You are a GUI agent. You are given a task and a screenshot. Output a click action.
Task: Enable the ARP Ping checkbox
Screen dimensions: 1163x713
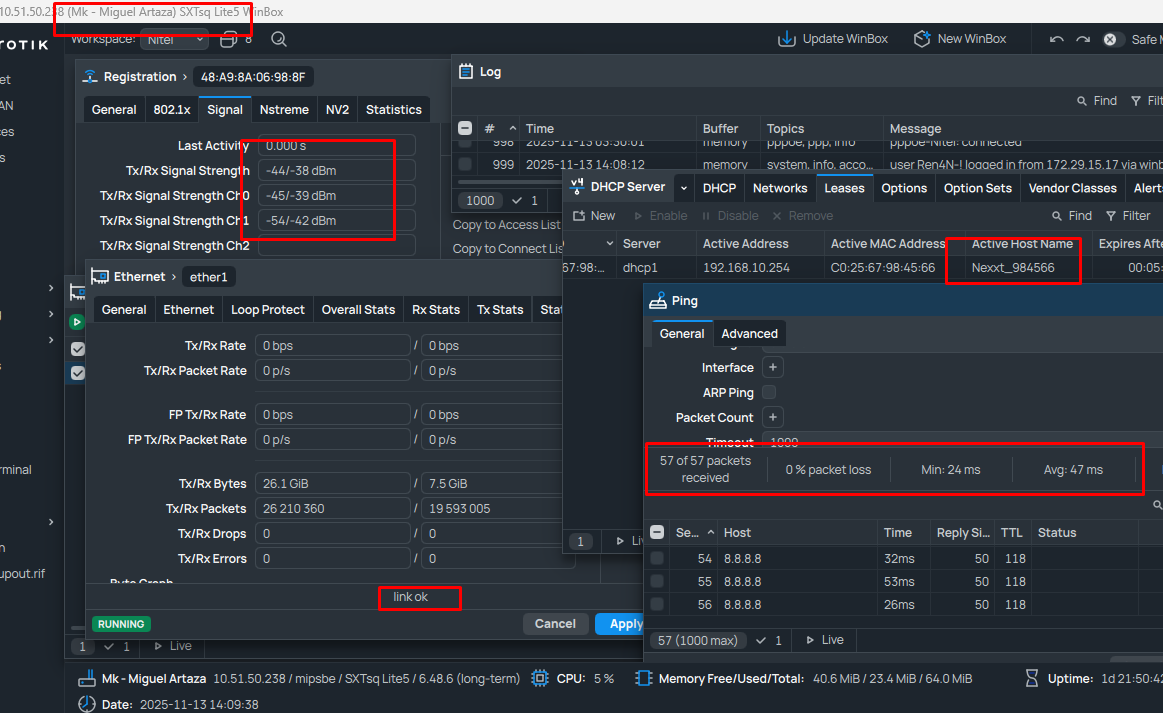pos(769,393)
